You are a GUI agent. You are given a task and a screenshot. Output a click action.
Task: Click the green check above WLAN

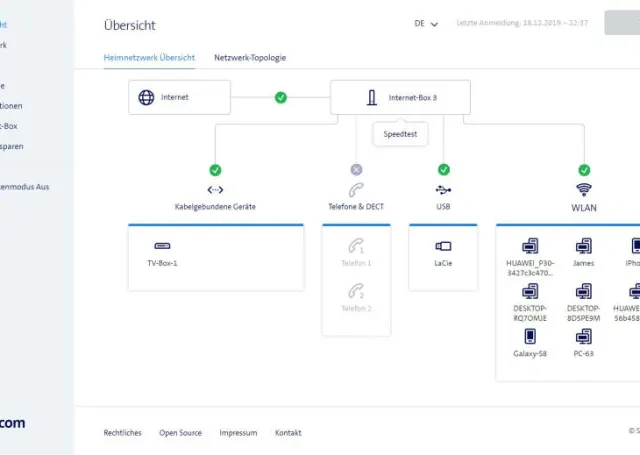click(584, 170)
